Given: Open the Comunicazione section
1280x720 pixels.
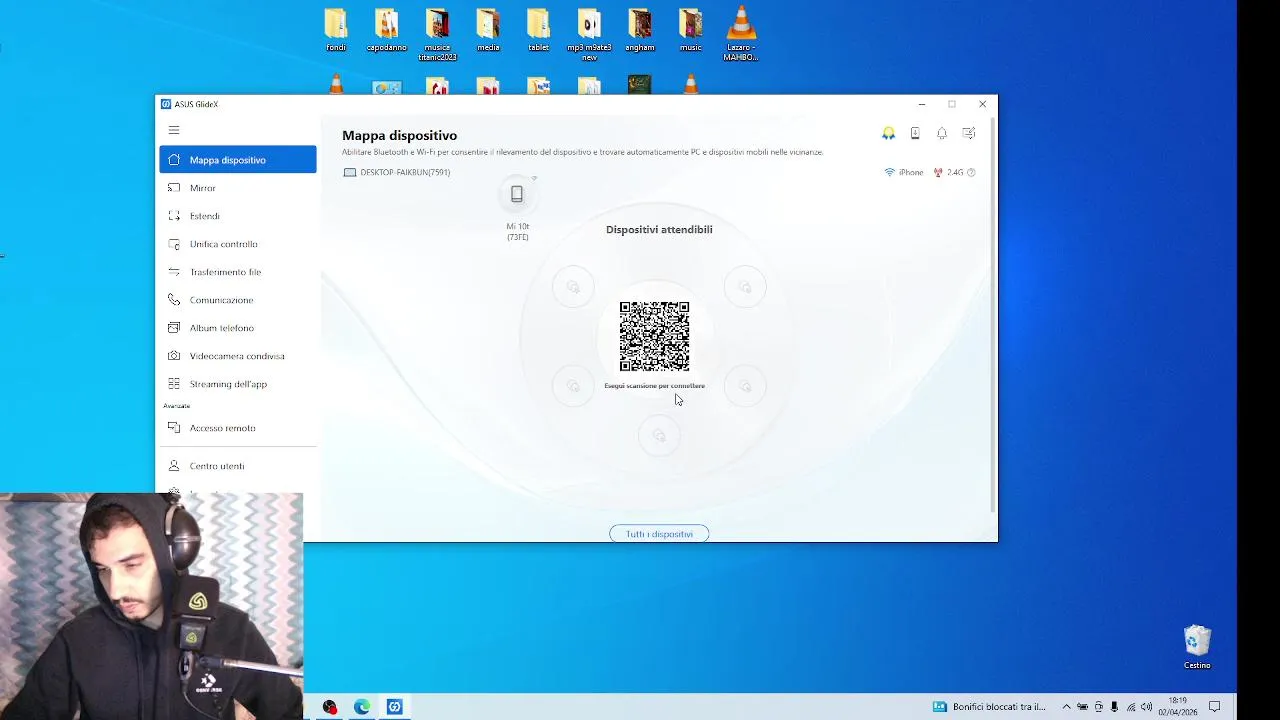Looking at the screenshot, I should [x=238, y=300].
